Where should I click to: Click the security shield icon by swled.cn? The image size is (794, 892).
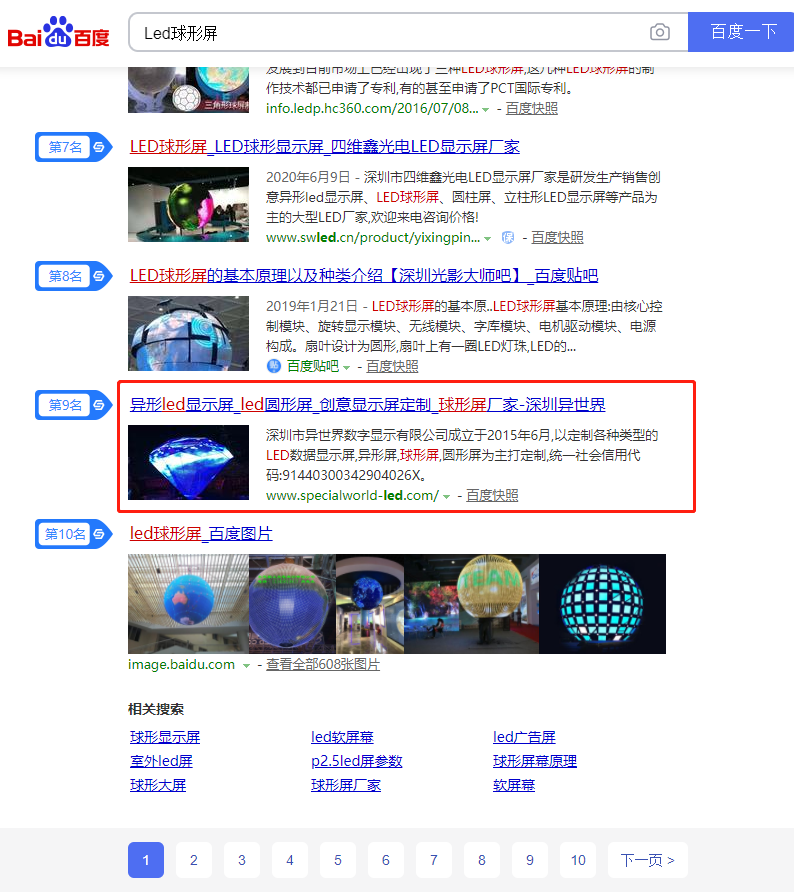pos(507,238)
